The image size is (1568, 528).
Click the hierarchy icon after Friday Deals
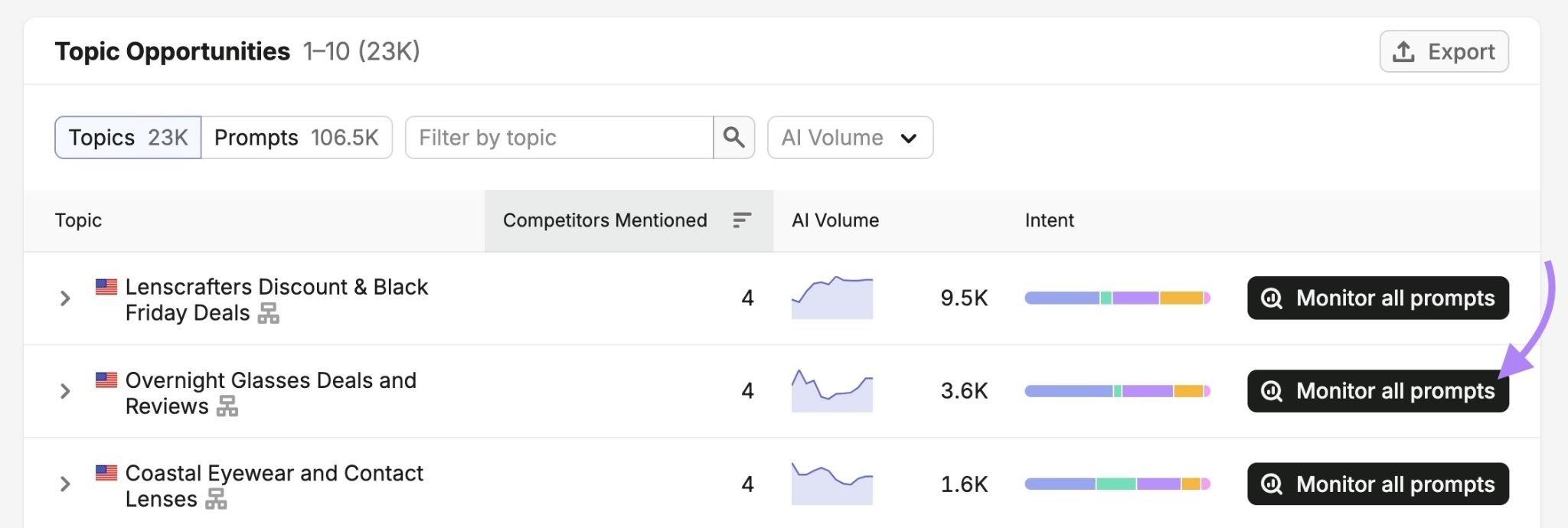[269, 313]
